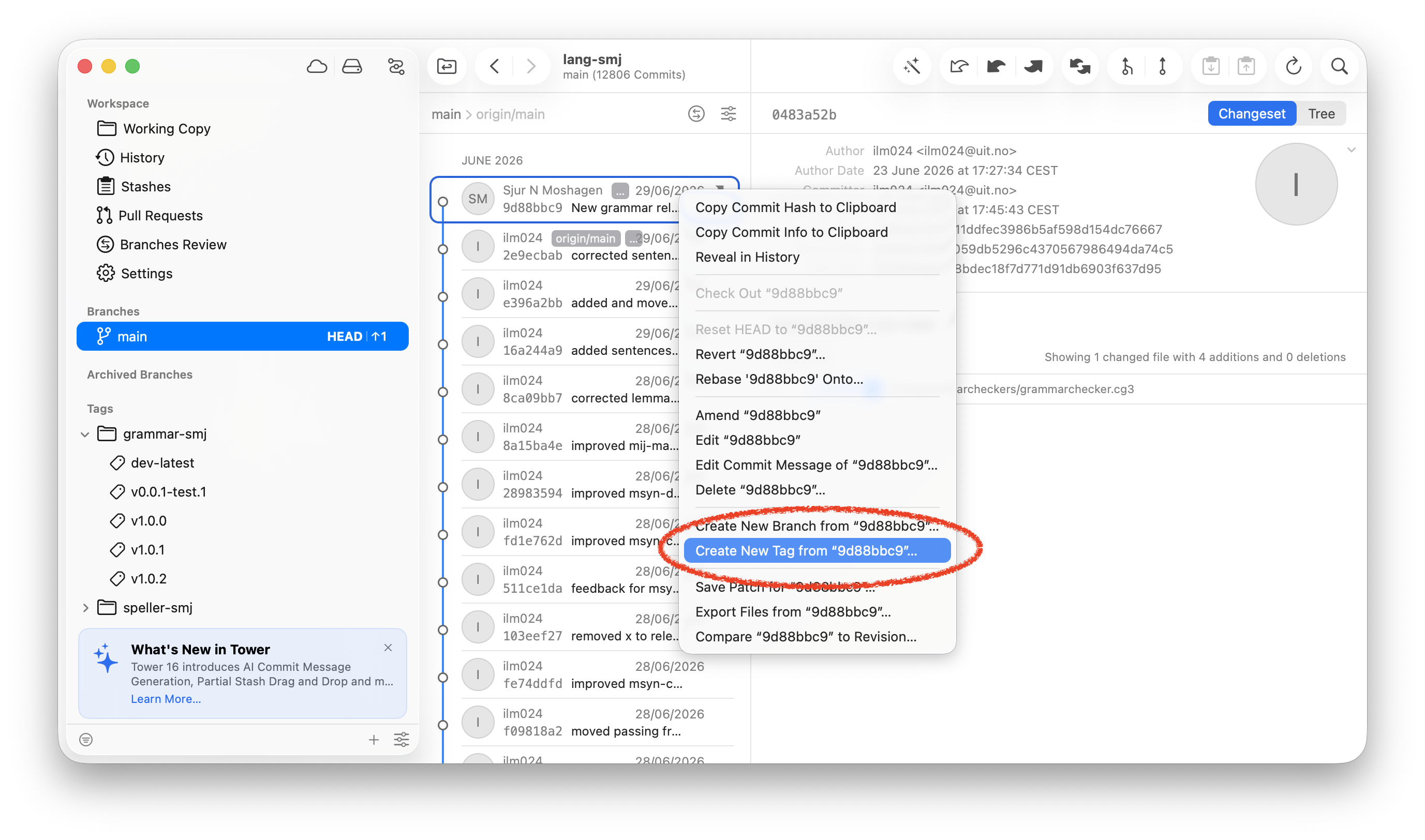This screenshot has height=840, width=1425.
Task: Open the search magnifier in toolbar
Action: click(x=1339, y=67)
